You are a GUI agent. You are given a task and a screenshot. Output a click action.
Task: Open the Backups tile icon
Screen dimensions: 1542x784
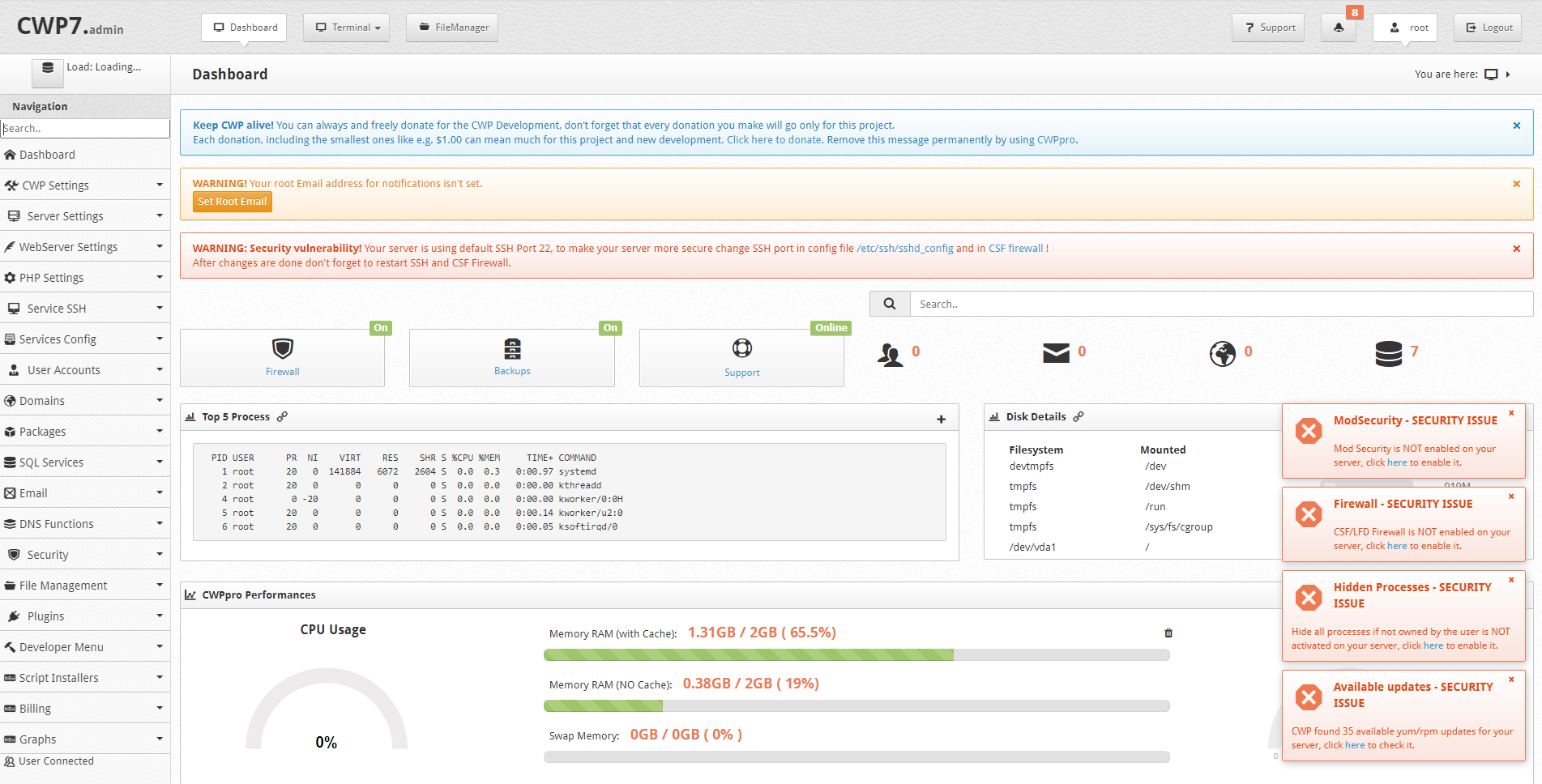[x=512, y=349]
